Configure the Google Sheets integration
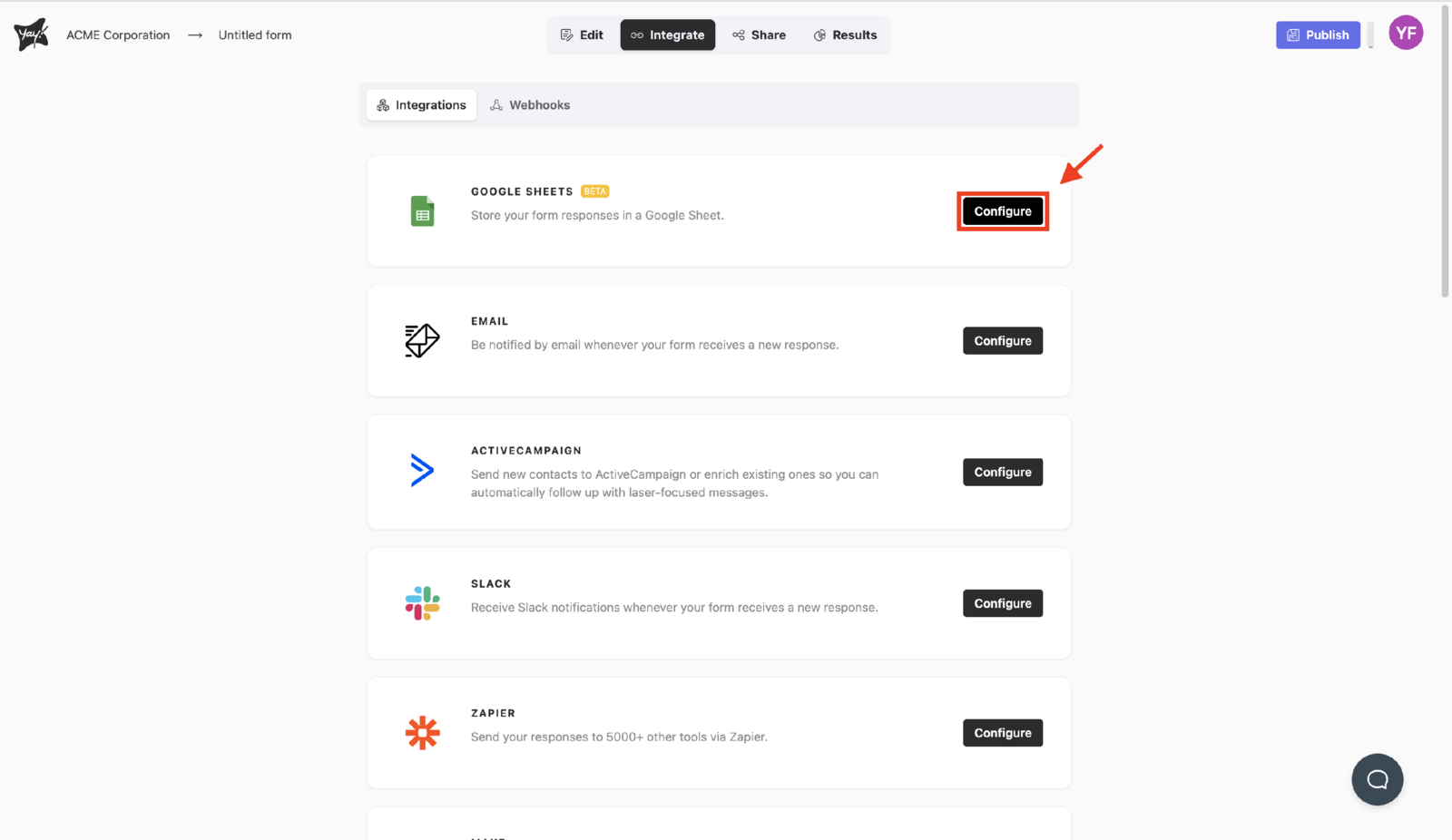This screenshot has height=840, width=1452. (x=1002, y=210)
